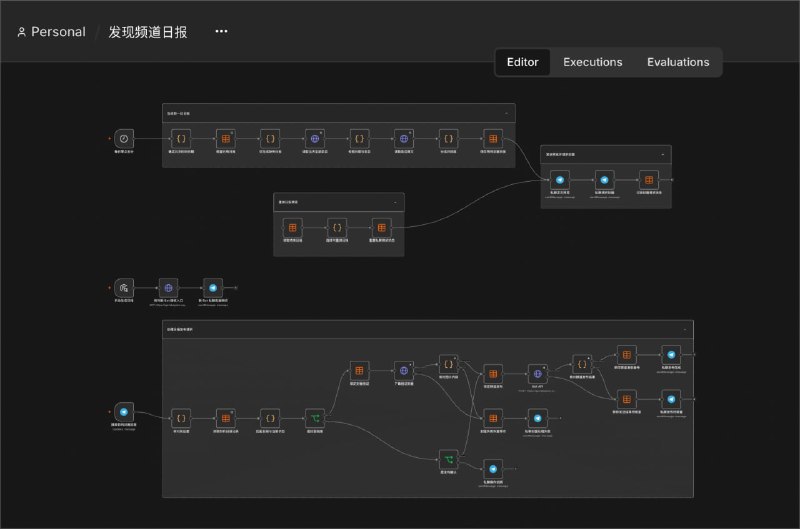Select second Telegram node in right group
The image size is (800, 529).
(604, 180)
